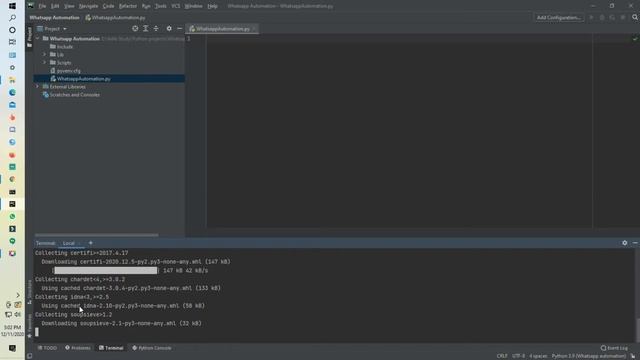Click Windows search icon on taskbar
The width and height of the screenshot is (640, 360).
coord(12,18)
